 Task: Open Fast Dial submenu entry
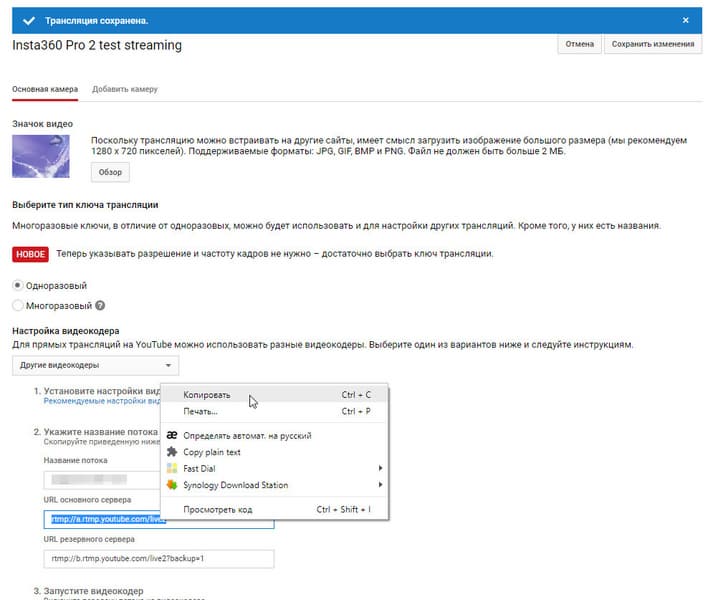click(x=274, y=469)
